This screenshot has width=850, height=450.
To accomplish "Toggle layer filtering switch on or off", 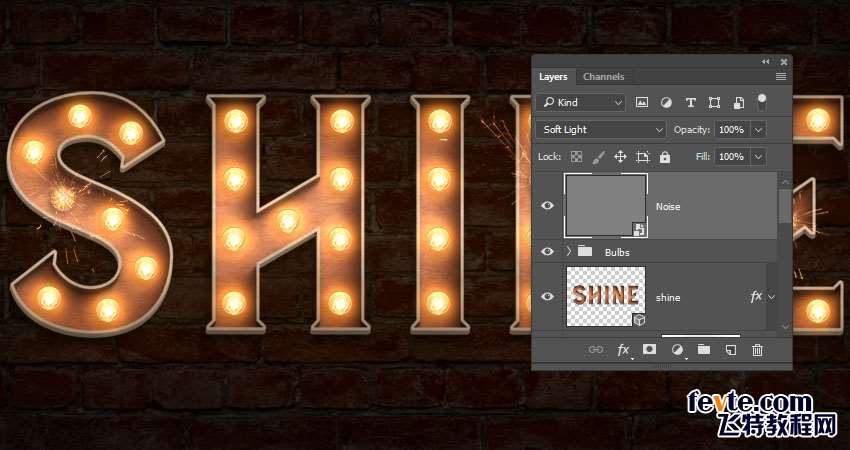I will click(762, 101).
